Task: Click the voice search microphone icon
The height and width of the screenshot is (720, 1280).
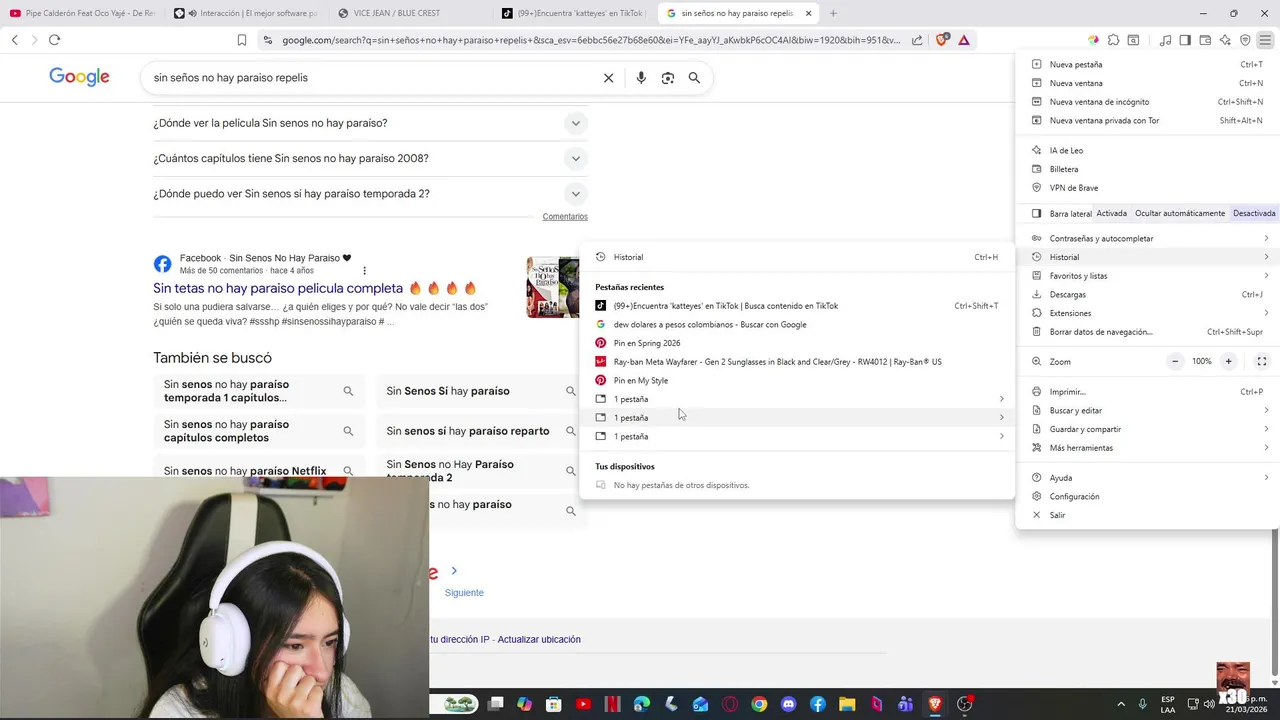Action: pos(641,78)
